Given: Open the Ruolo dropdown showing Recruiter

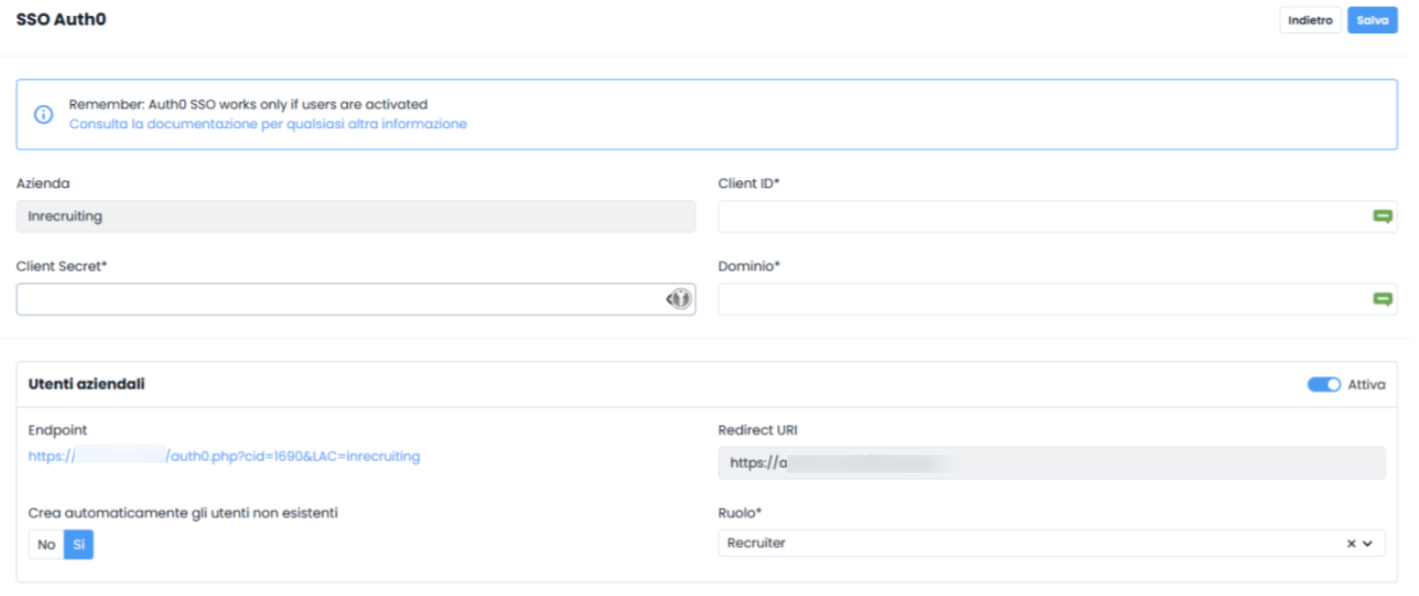Looking at the screenshot, I should [x=1051, y=543].
